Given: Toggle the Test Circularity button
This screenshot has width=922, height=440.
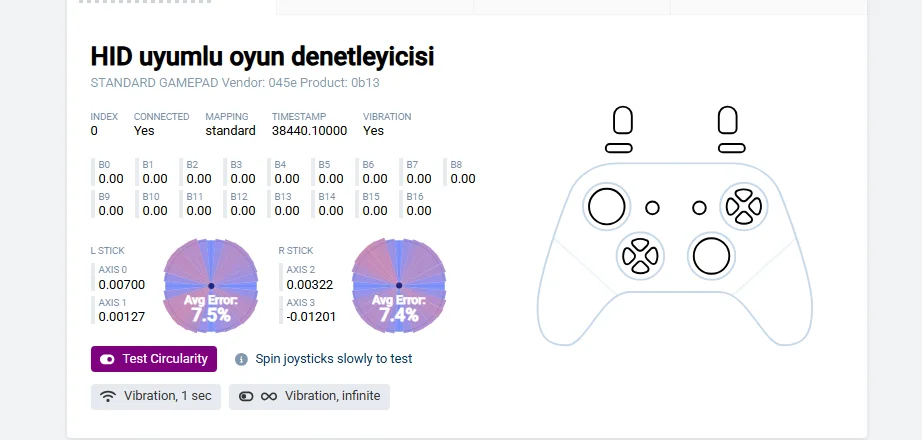Looking at the screenshot, I should click(x=153, y=359).
